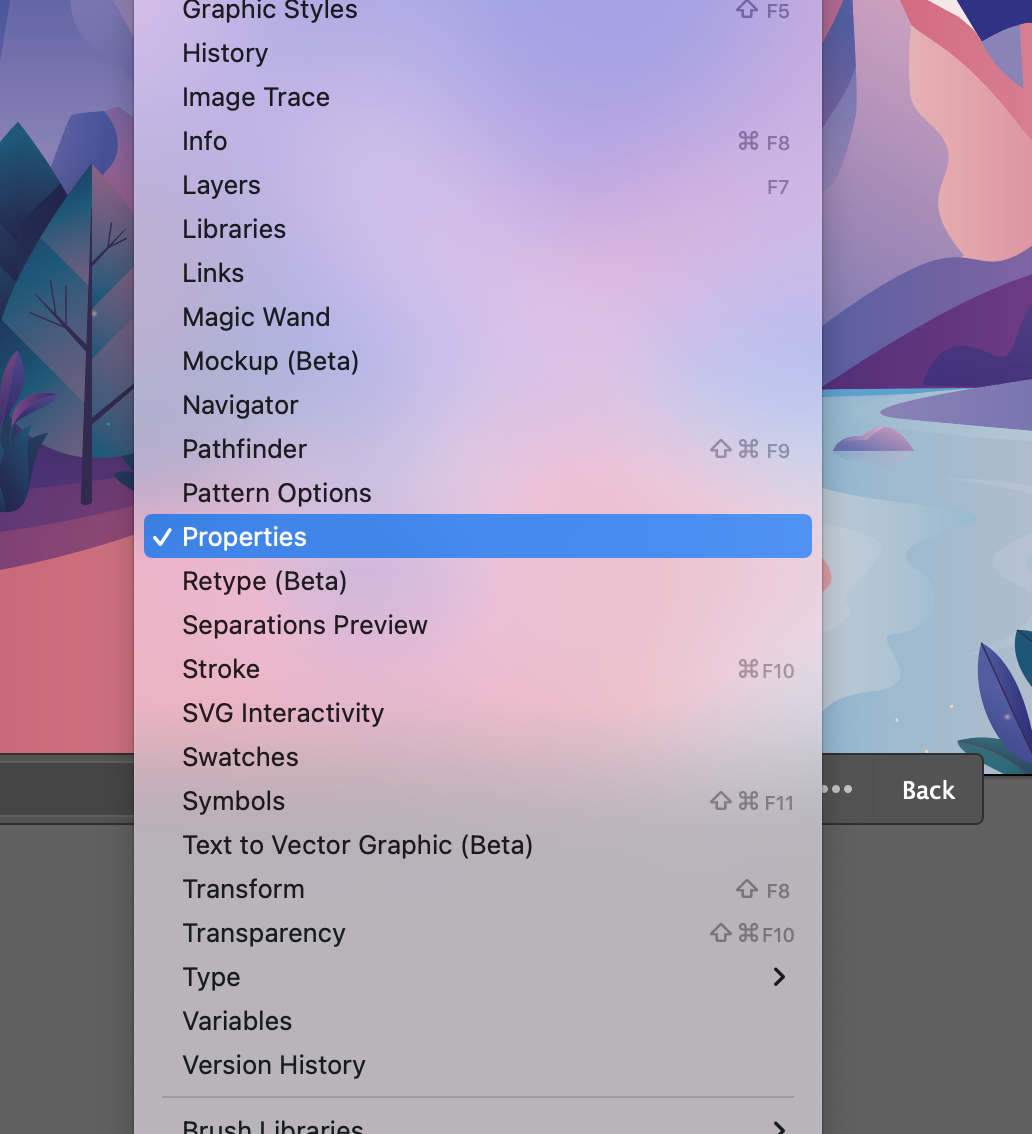Choose Retype (Beta) menu item
Screen dimensions: 1032x1134
tap(264, 581)
